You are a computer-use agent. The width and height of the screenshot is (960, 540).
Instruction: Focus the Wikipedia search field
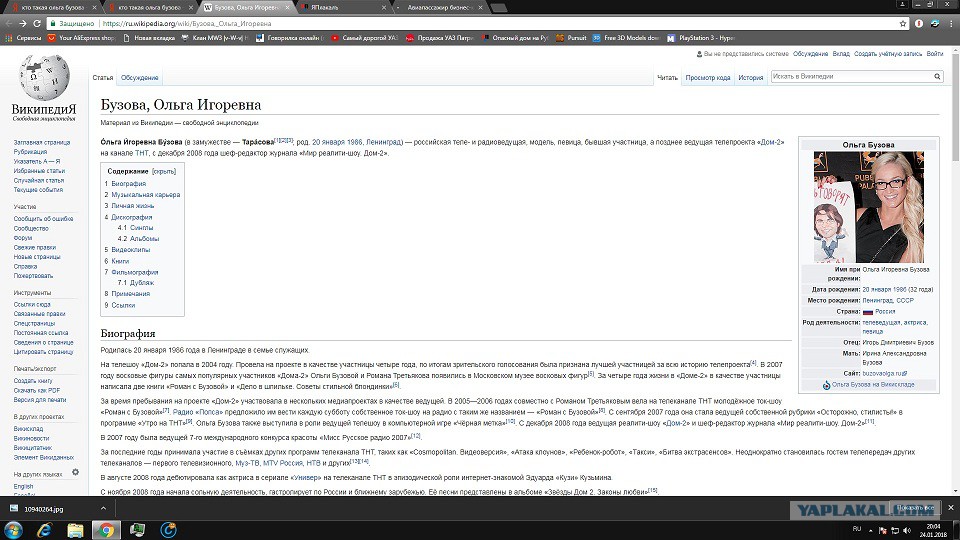851,77
